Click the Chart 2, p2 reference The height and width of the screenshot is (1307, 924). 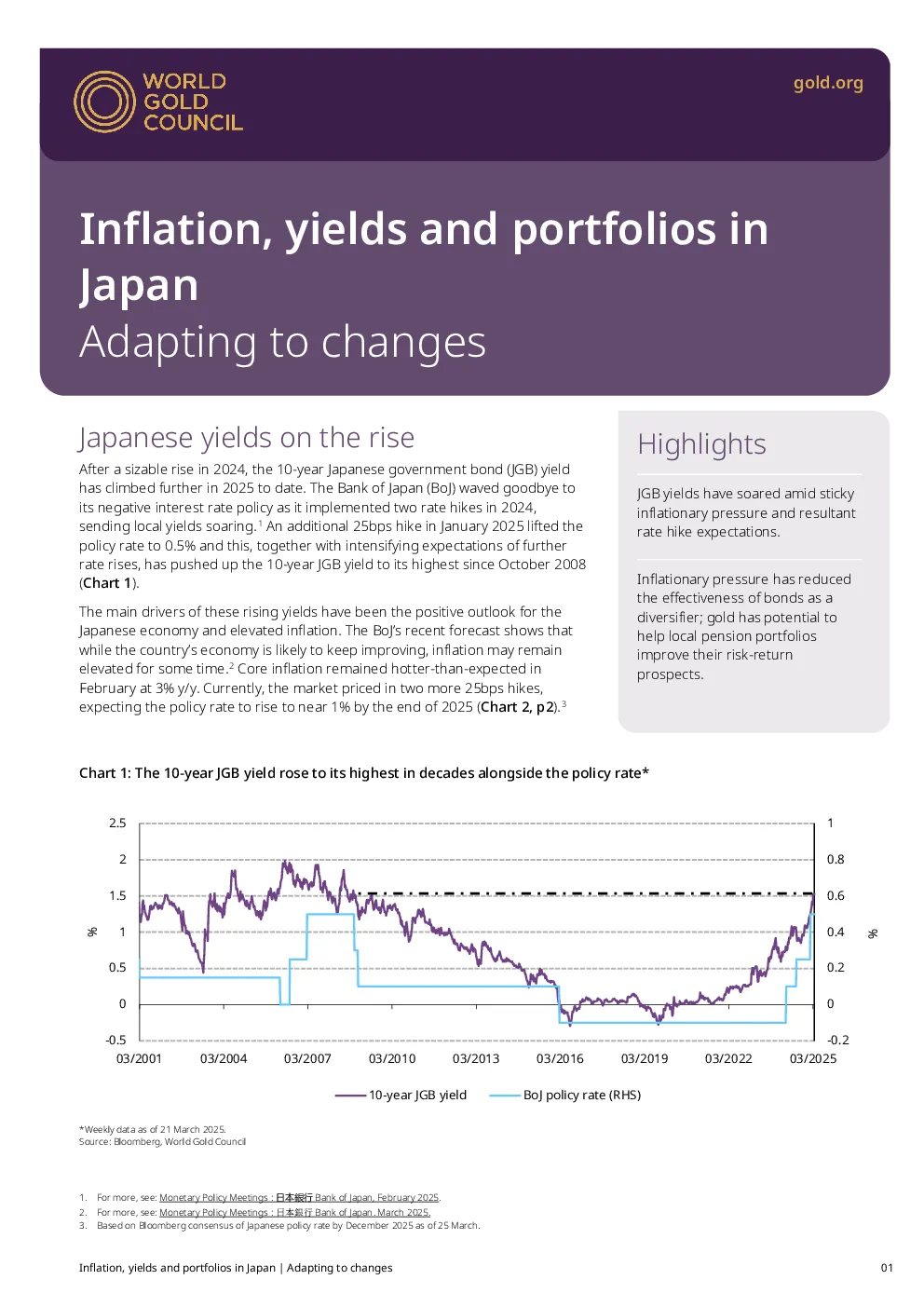(x=518, y=707)
